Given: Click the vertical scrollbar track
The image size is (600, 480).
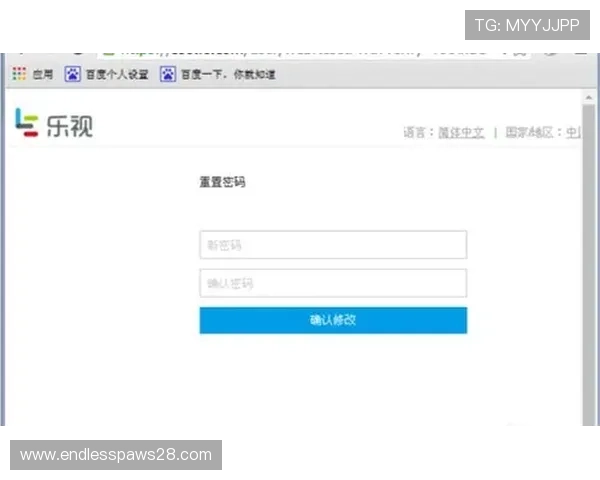Looking at the screenshot, I should (x=589, y=264).
